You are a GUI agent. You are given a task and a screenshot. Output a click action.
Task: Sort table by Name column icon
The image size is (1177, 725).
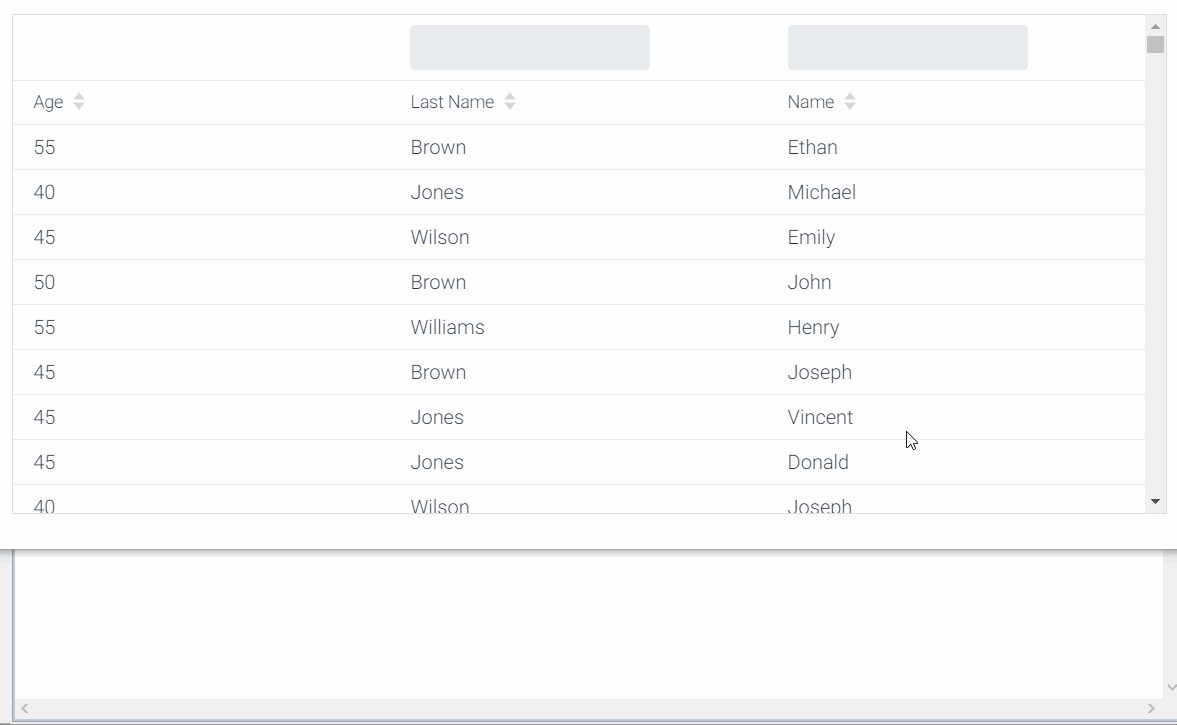(850, 102)
